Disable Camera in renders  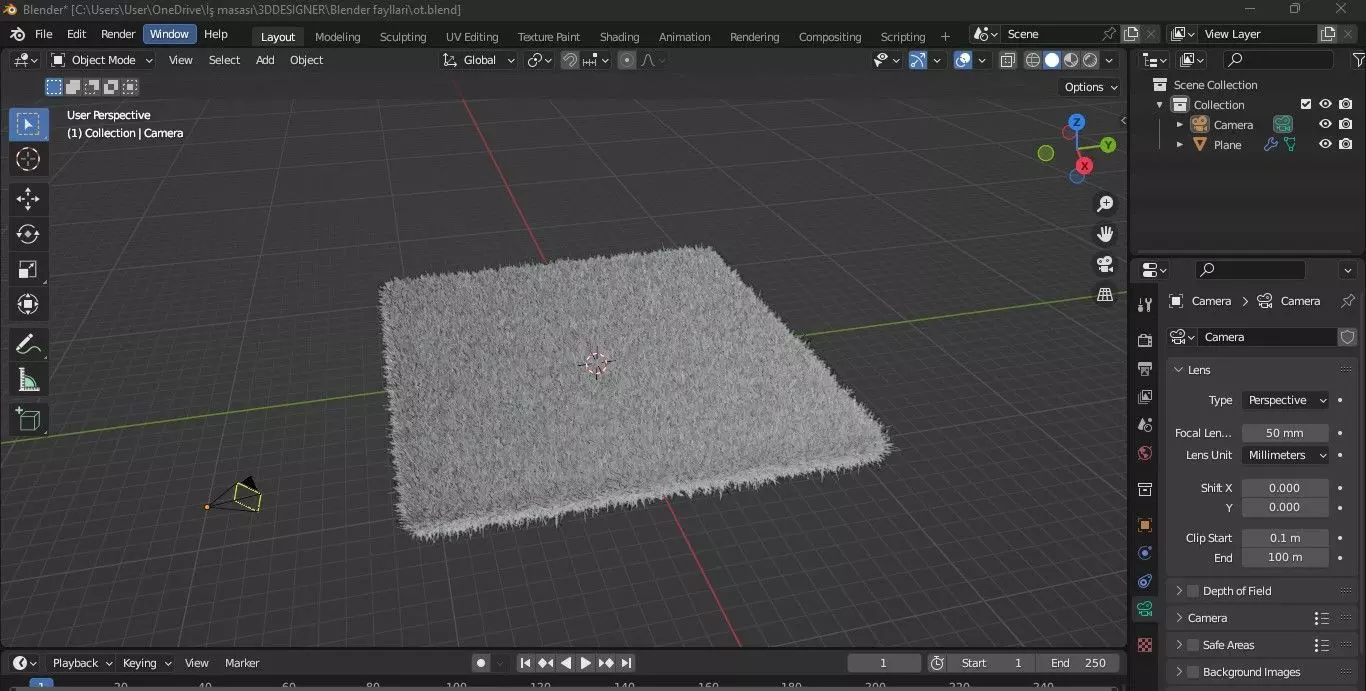coord(1346,124)
